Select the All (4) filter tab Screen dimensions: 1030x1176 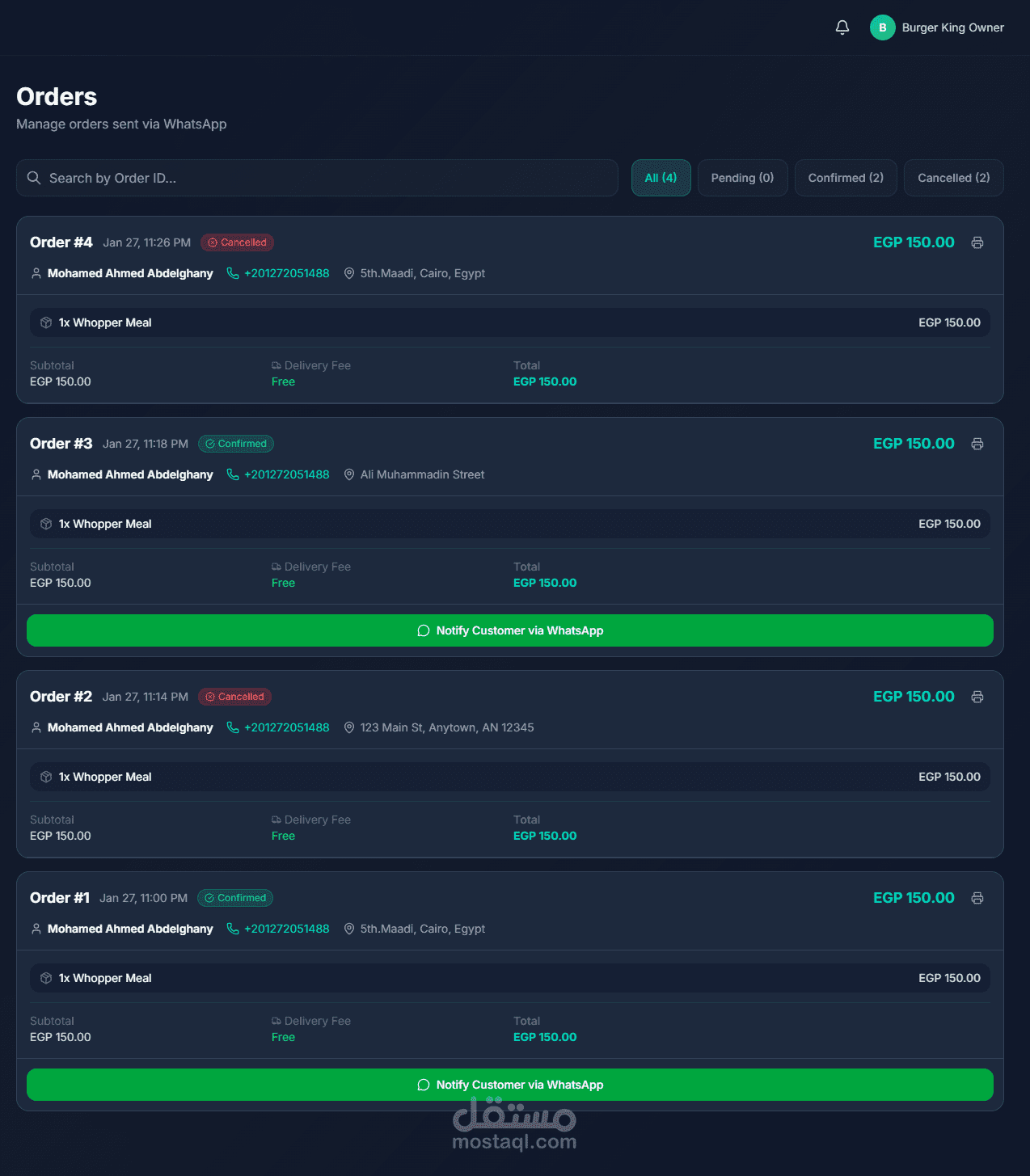point(661,178)
